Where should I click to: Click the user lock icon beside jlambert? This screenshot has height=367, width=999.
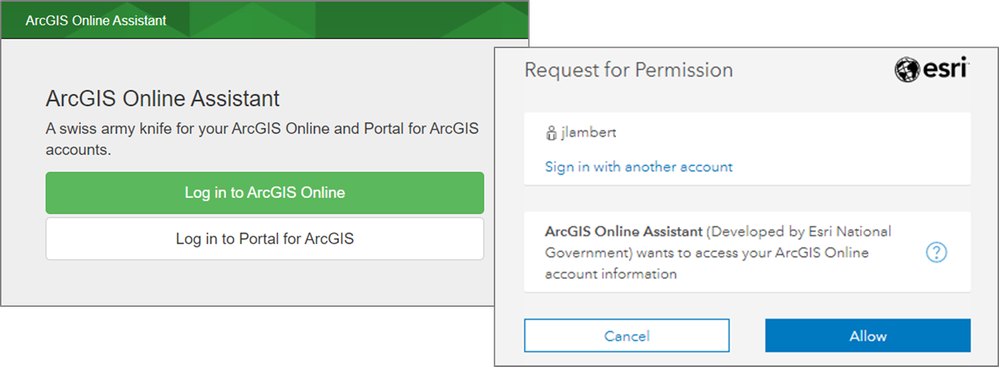(550, 134)
